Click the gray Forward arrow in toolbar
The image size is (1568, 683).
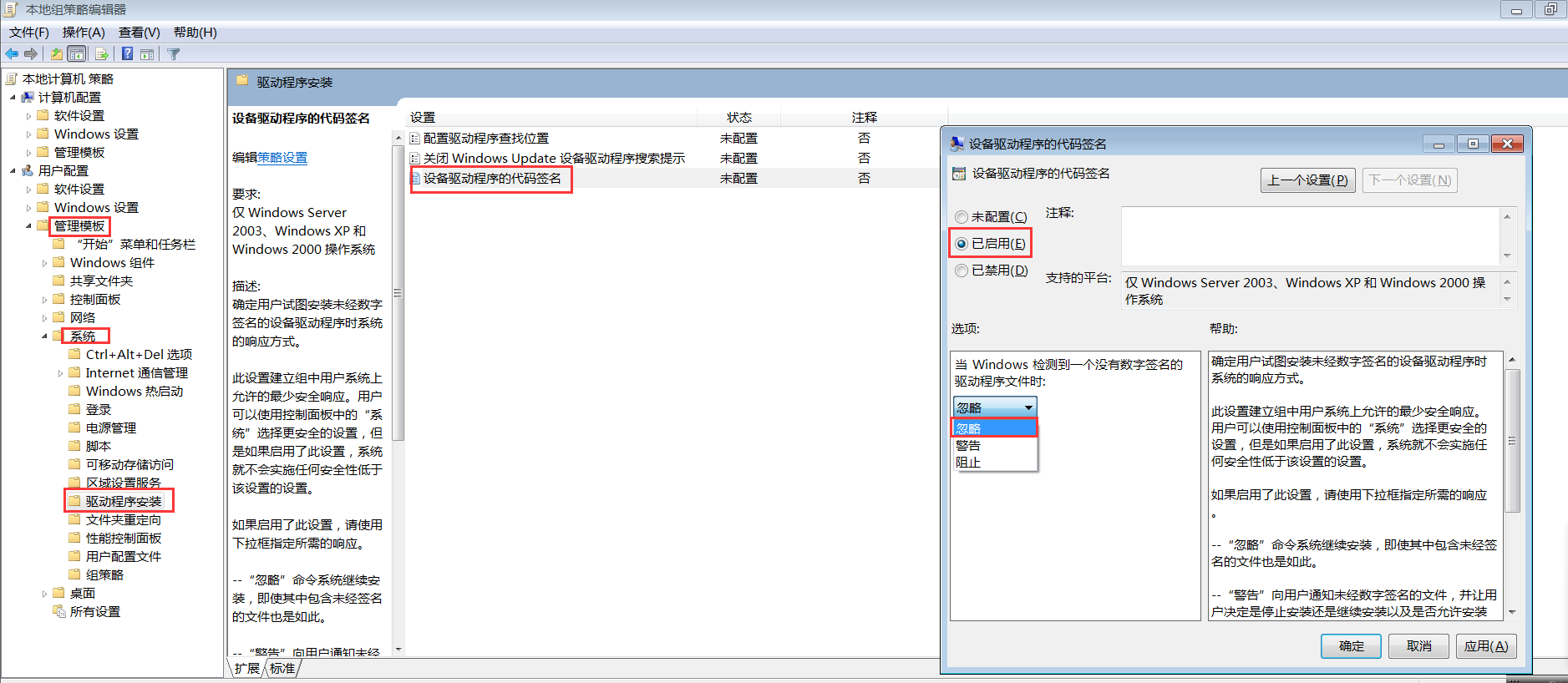32,54
